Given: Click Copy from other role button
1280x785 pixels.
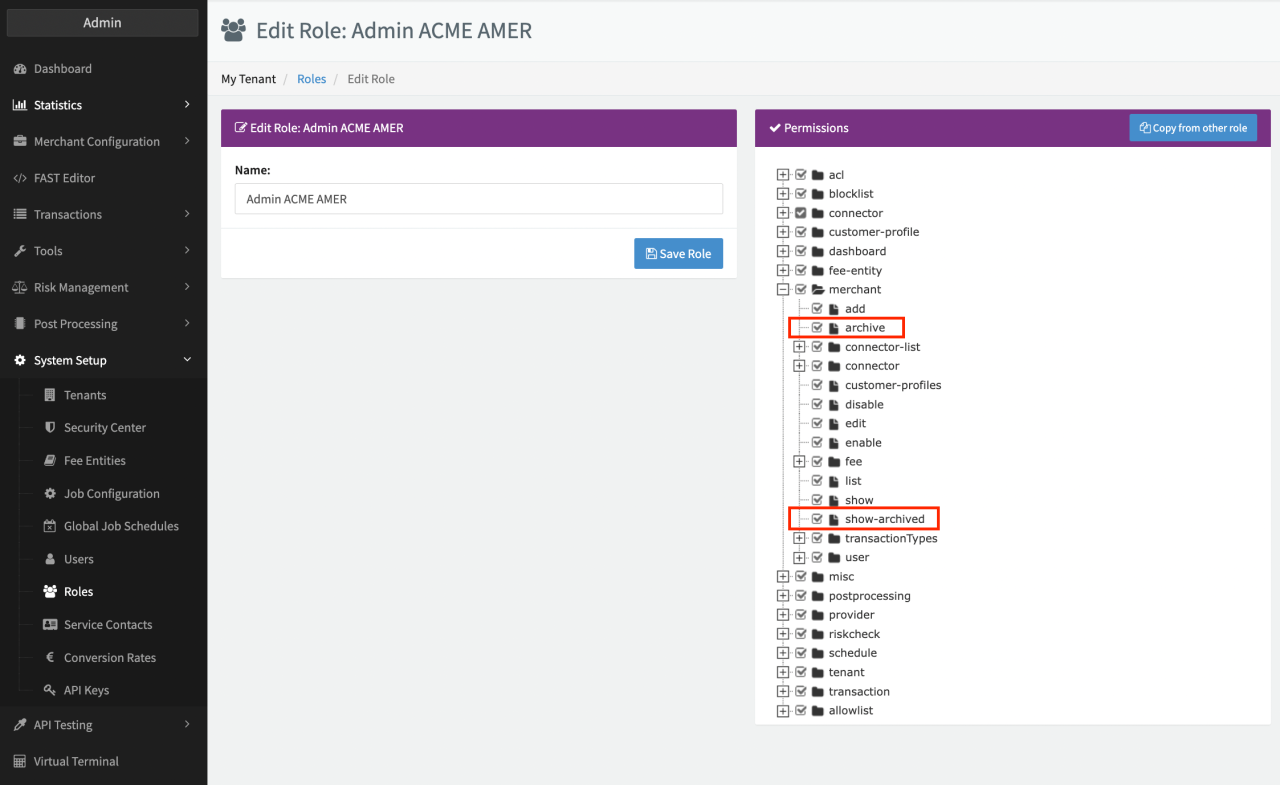Looking at the screenshot, I should coord(1193,128).
